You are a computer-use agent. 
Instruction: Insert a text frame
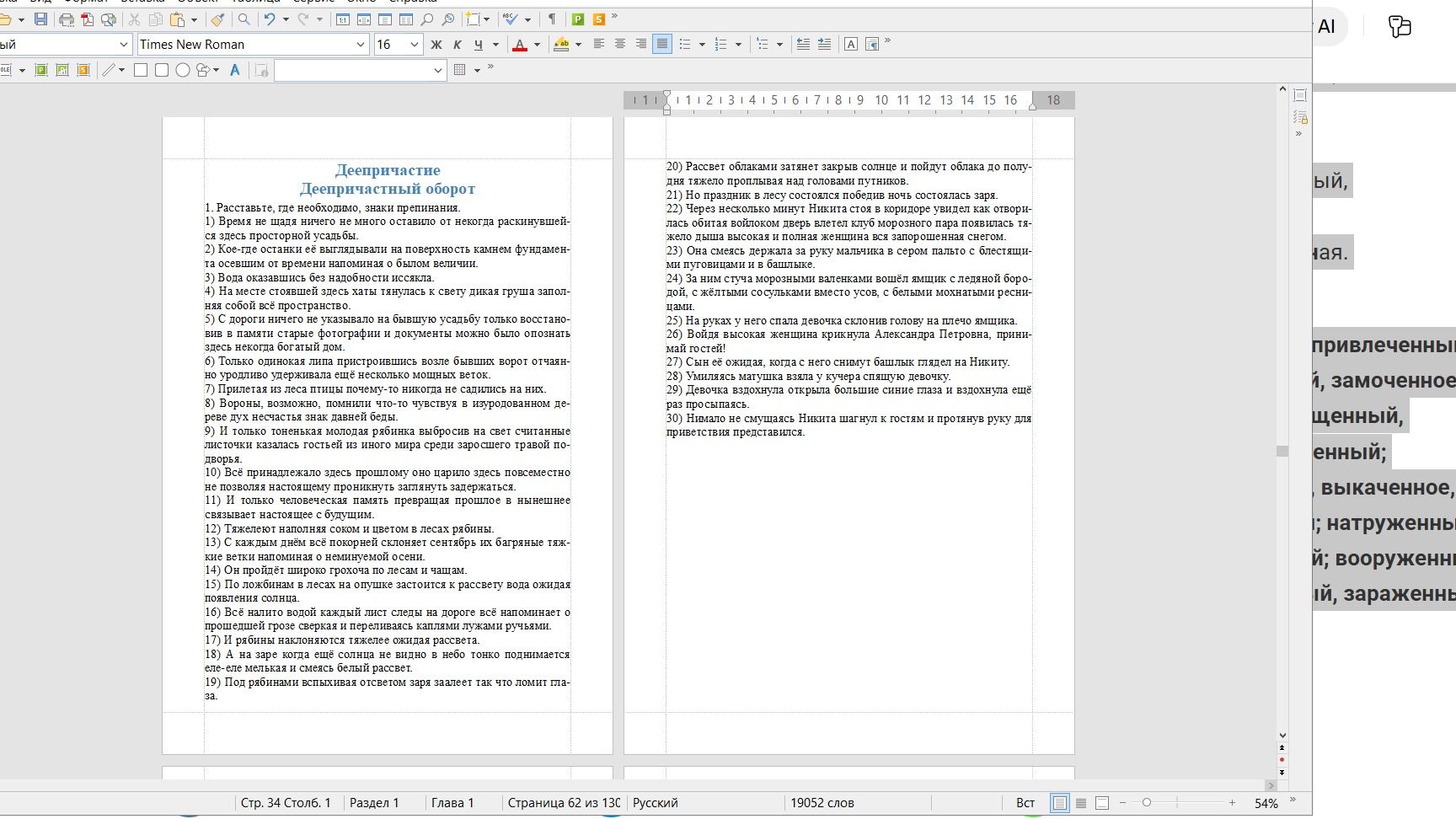point(474,19)
